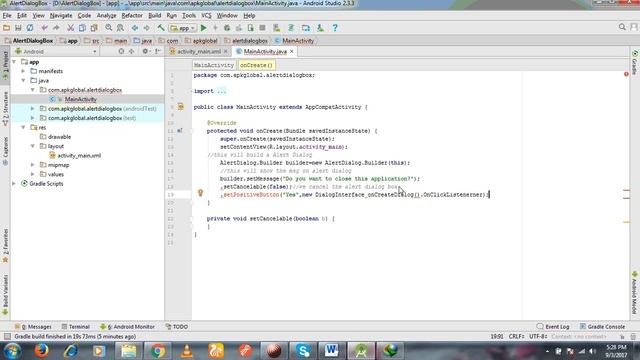Open the Build menu
Viewport: 640px width, 360px height.
[154, 16]
